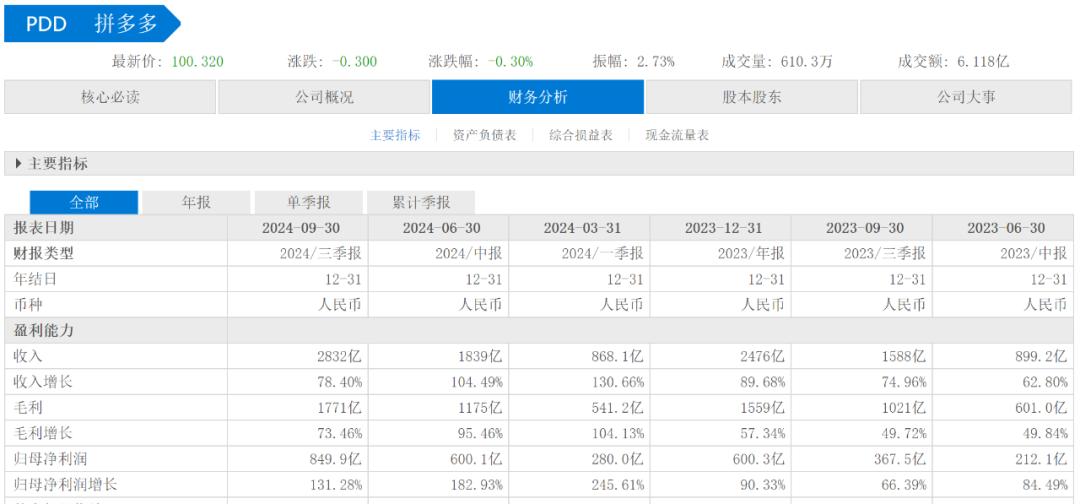View the 综合损益表 link
This screenshot has height=504, width=1080.
(580, 136)
